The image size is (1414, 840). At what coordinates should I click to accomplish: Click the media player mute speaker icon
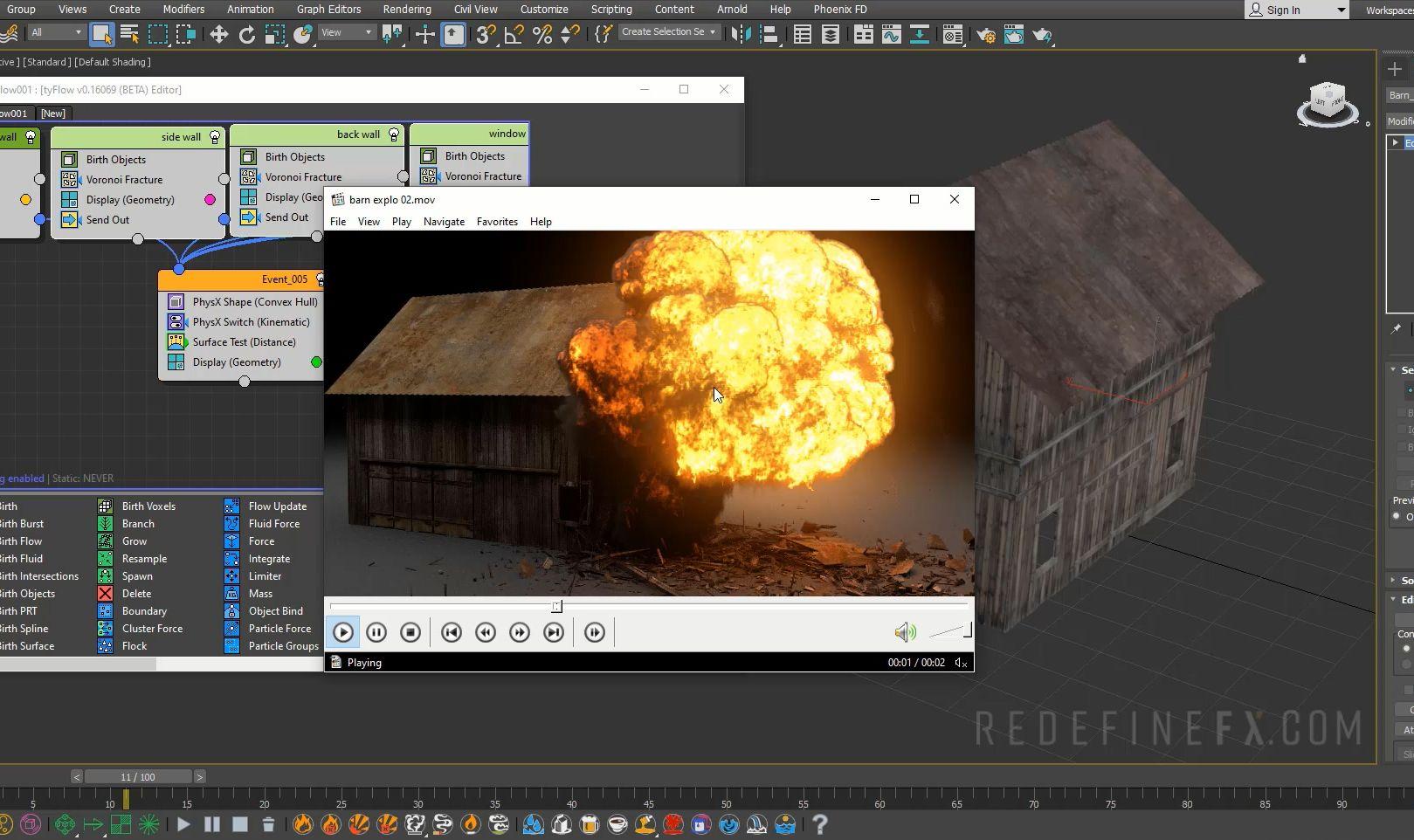coord(905,631)
